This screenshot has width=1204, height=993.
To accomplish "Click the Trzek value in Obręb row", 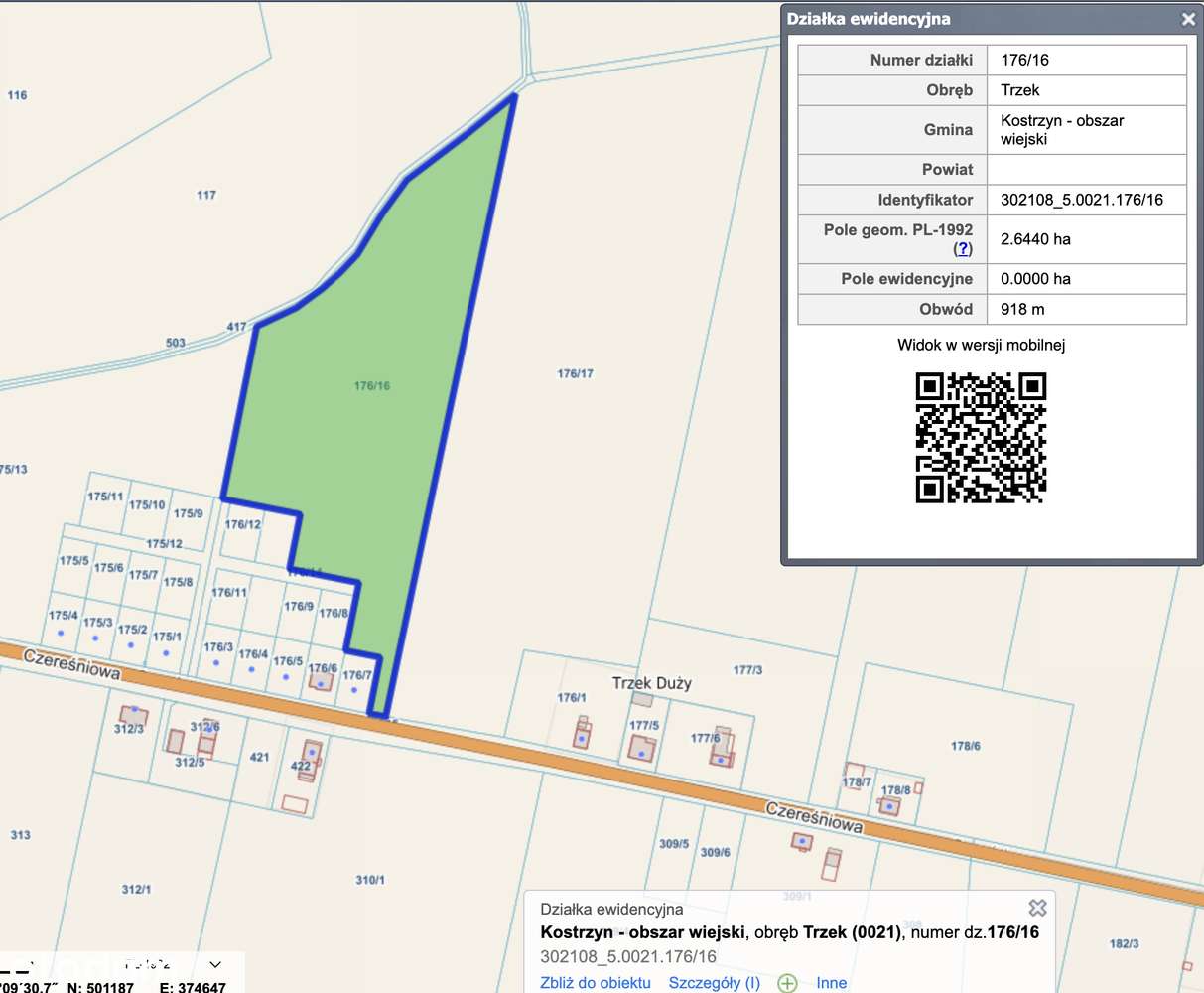I will (1020, 90).
